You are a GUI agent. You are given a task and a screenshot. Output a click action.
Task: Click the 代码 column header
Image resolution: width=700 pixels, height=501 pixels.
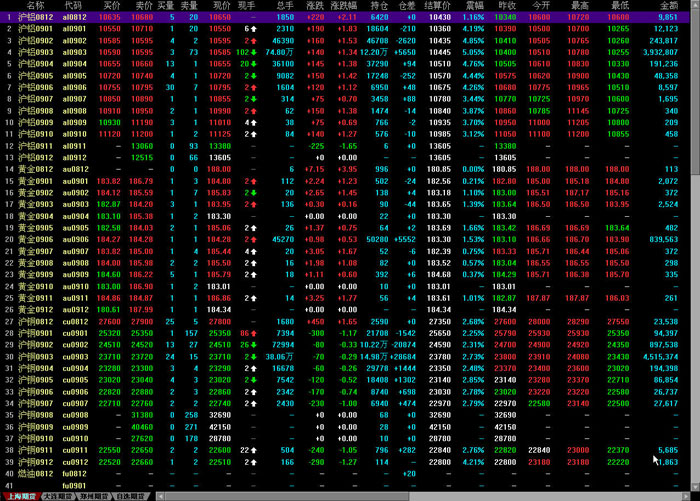click(x=74, y=6)
